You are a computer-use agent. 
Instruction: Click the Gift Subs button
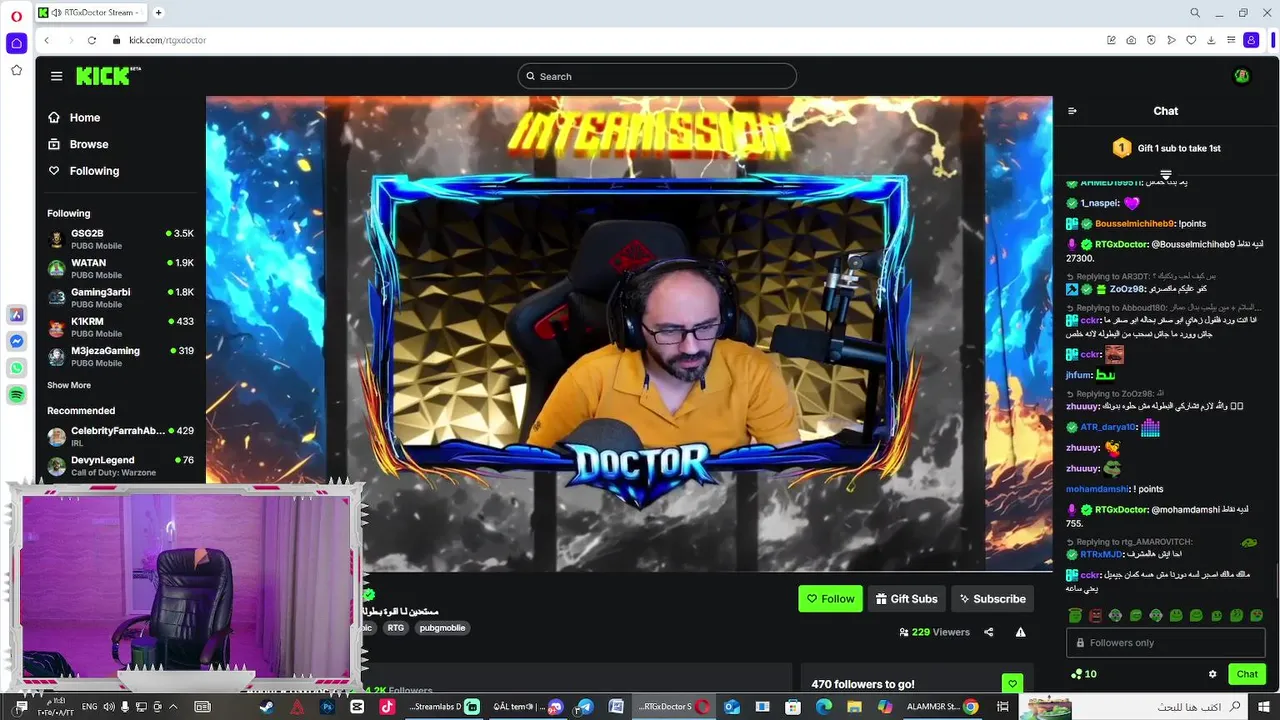click(x=906, y=599)
